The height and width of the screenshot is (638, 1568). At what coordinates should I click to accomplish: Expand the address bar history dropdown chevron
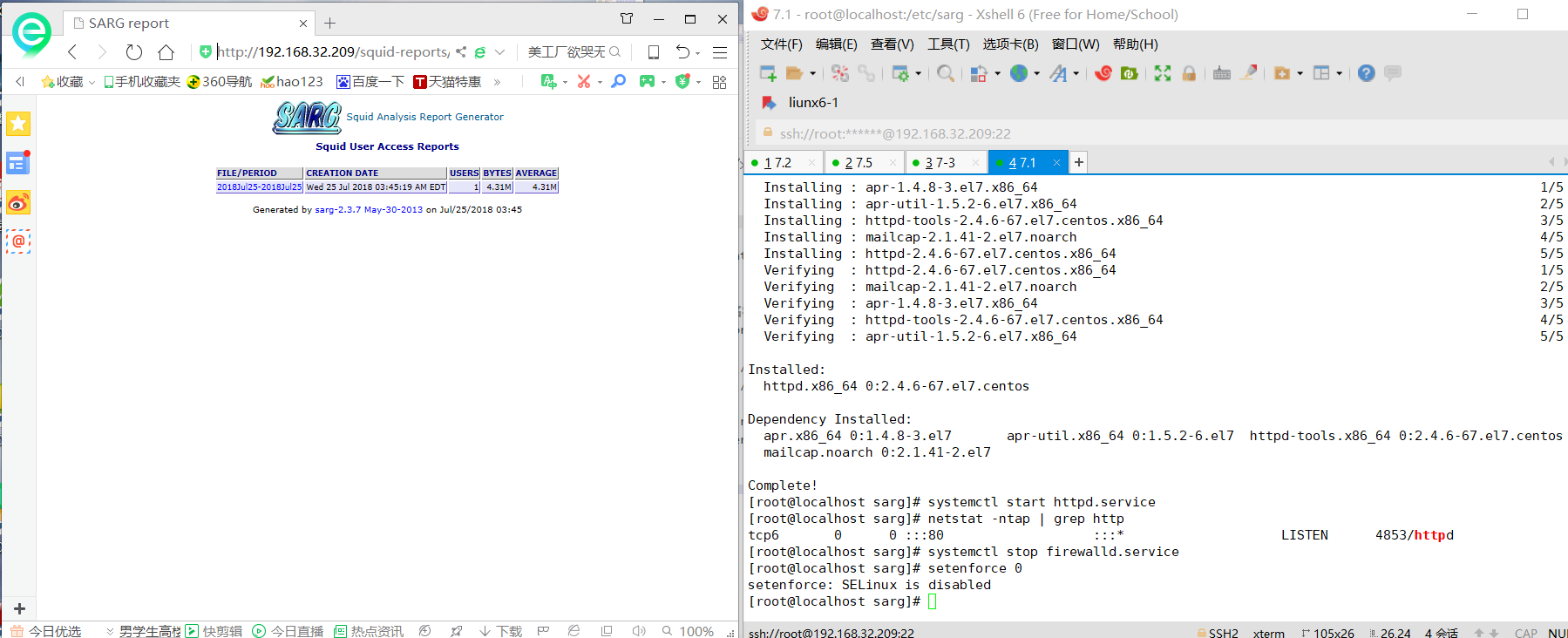click(x=499, y=52)
